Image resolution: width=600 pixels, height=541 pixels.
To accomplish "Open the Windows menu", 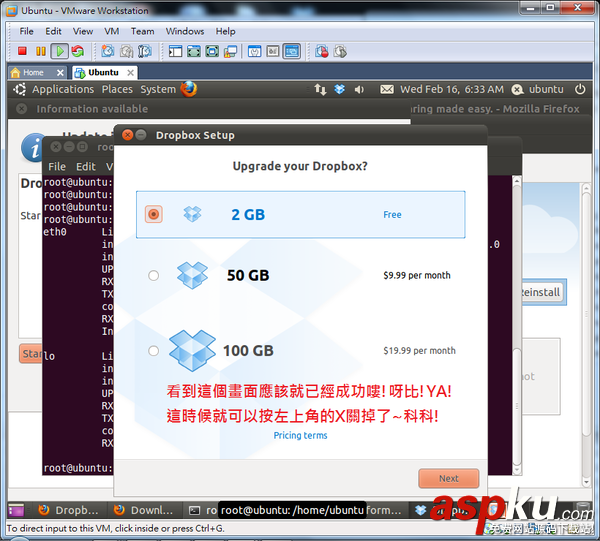I will coord(185,31).
